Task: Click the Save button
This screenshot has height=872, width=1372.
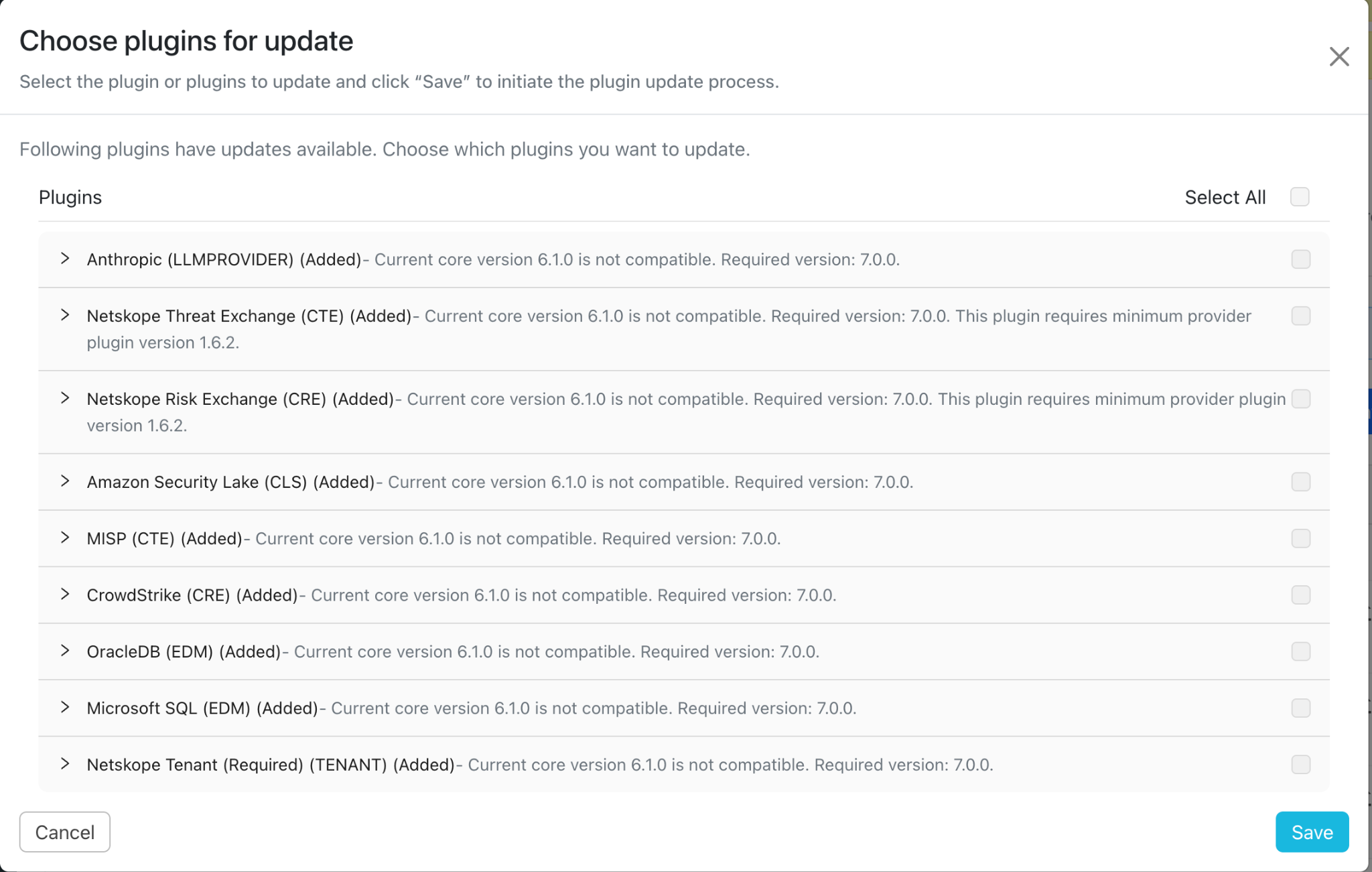Action: click(x=1312, y=832)
